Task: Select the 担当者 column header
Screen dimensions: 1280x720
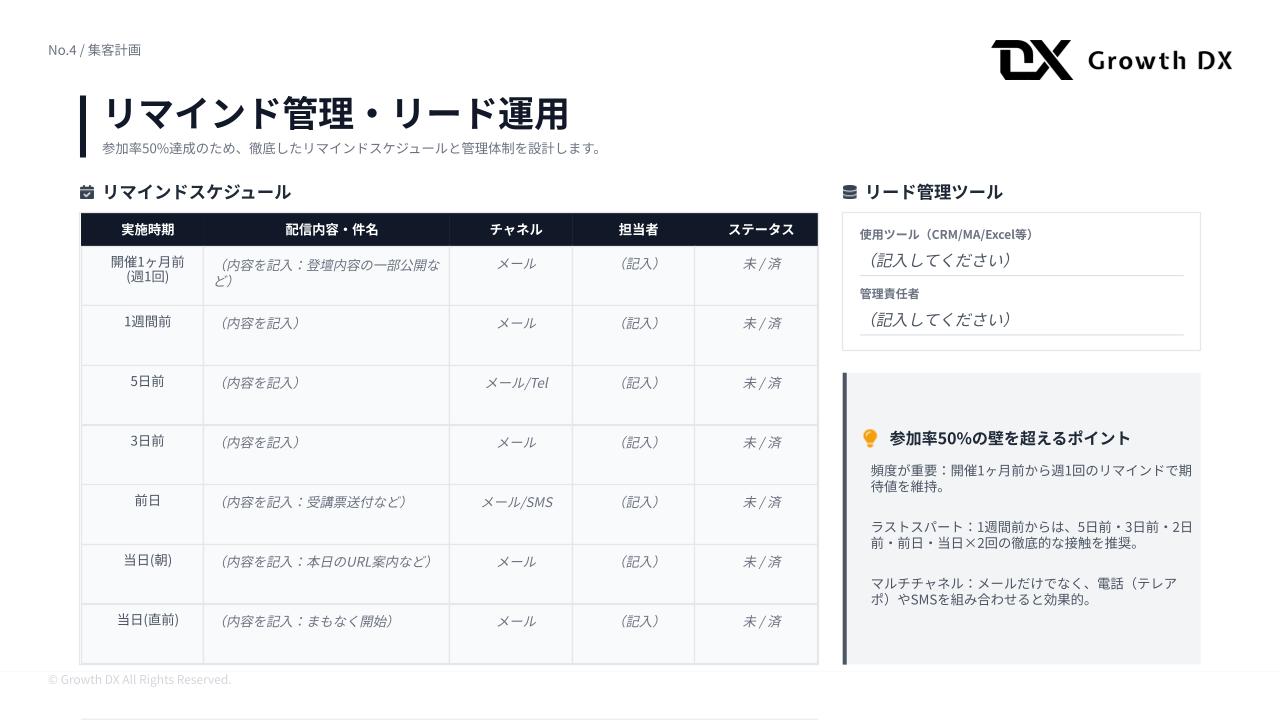Action: click(638, 230)
